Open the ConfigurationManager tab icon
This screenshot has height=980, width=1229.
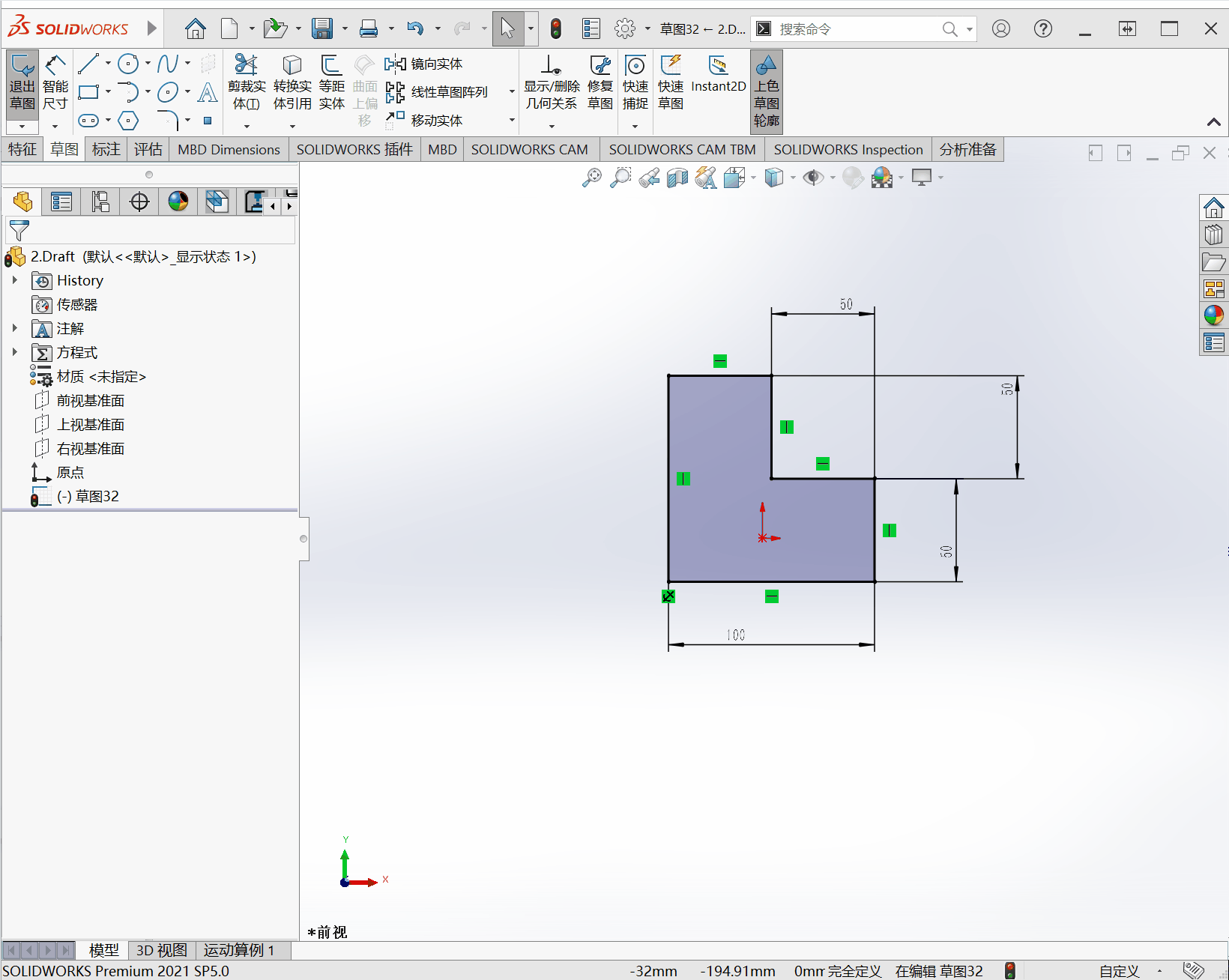[100, 202]
